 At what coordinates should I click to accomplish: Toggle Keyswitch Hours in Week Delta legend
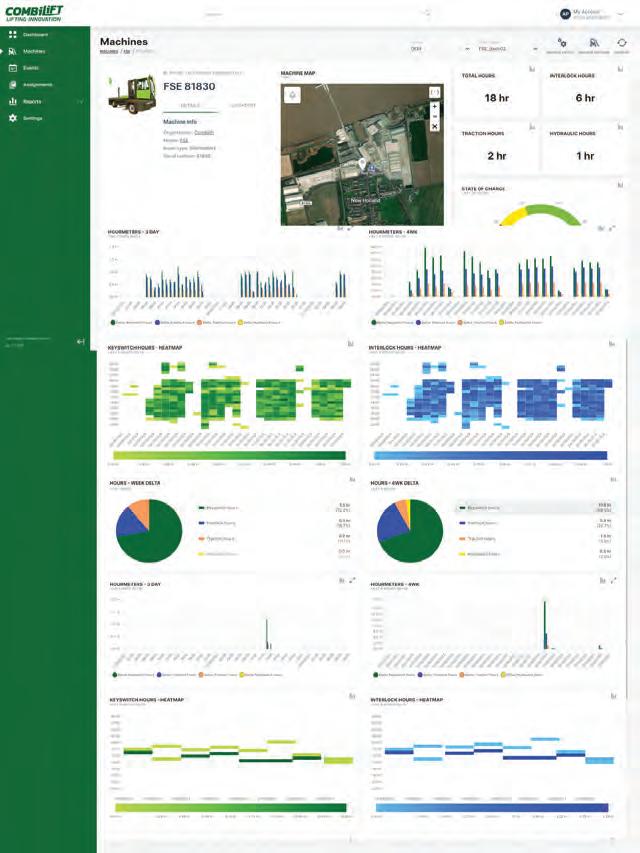pos(218,508)
